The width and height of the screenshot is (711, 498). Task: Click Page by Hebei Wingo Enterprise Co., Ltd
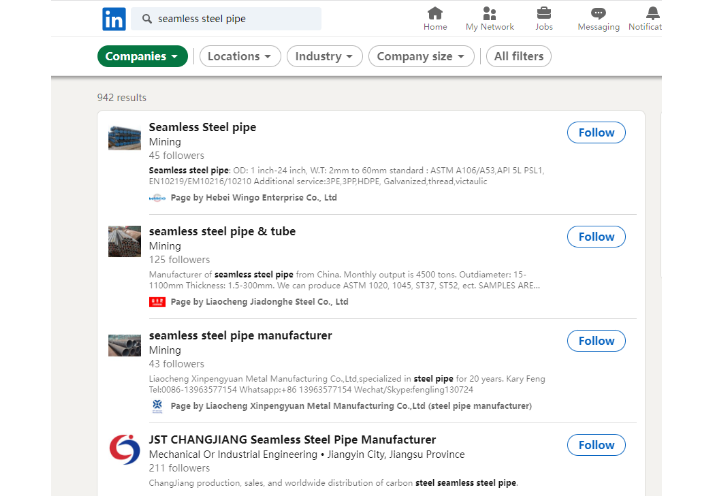[x=253, y=198]
